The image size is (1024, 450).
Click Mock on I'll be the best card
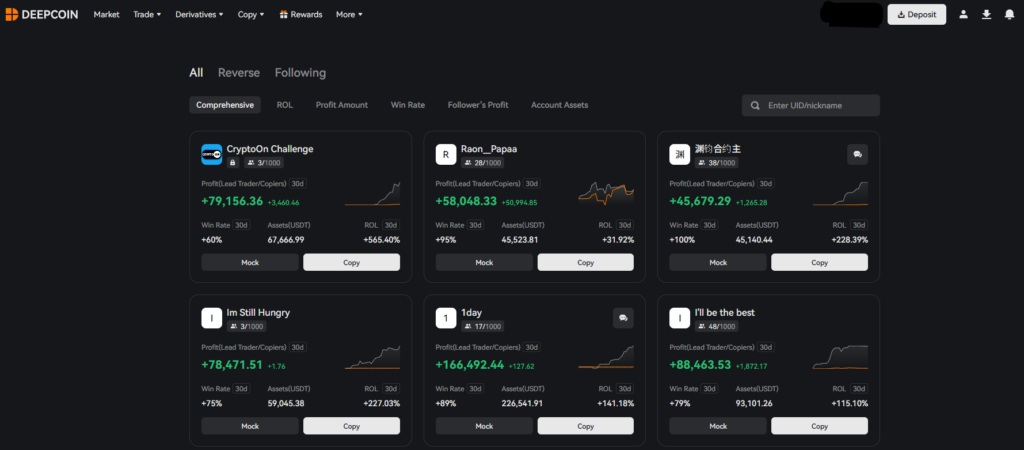(718, 426)
